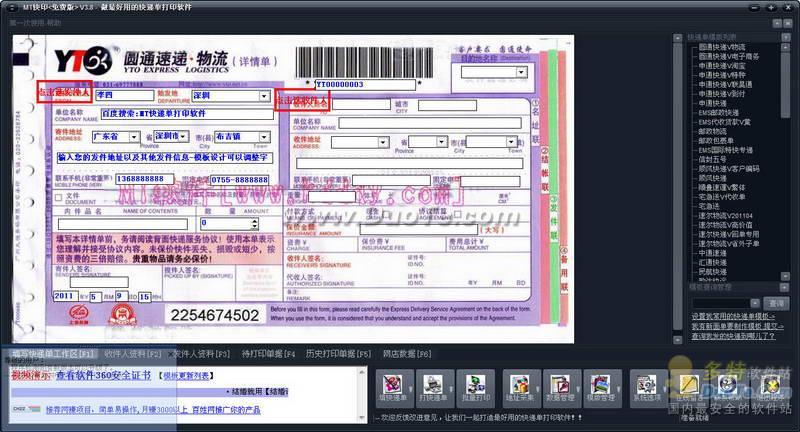Viewport: 800px width, 432px height.
Task: Switch to 待打印单据[F4] tab
Action: pos(269,353)
